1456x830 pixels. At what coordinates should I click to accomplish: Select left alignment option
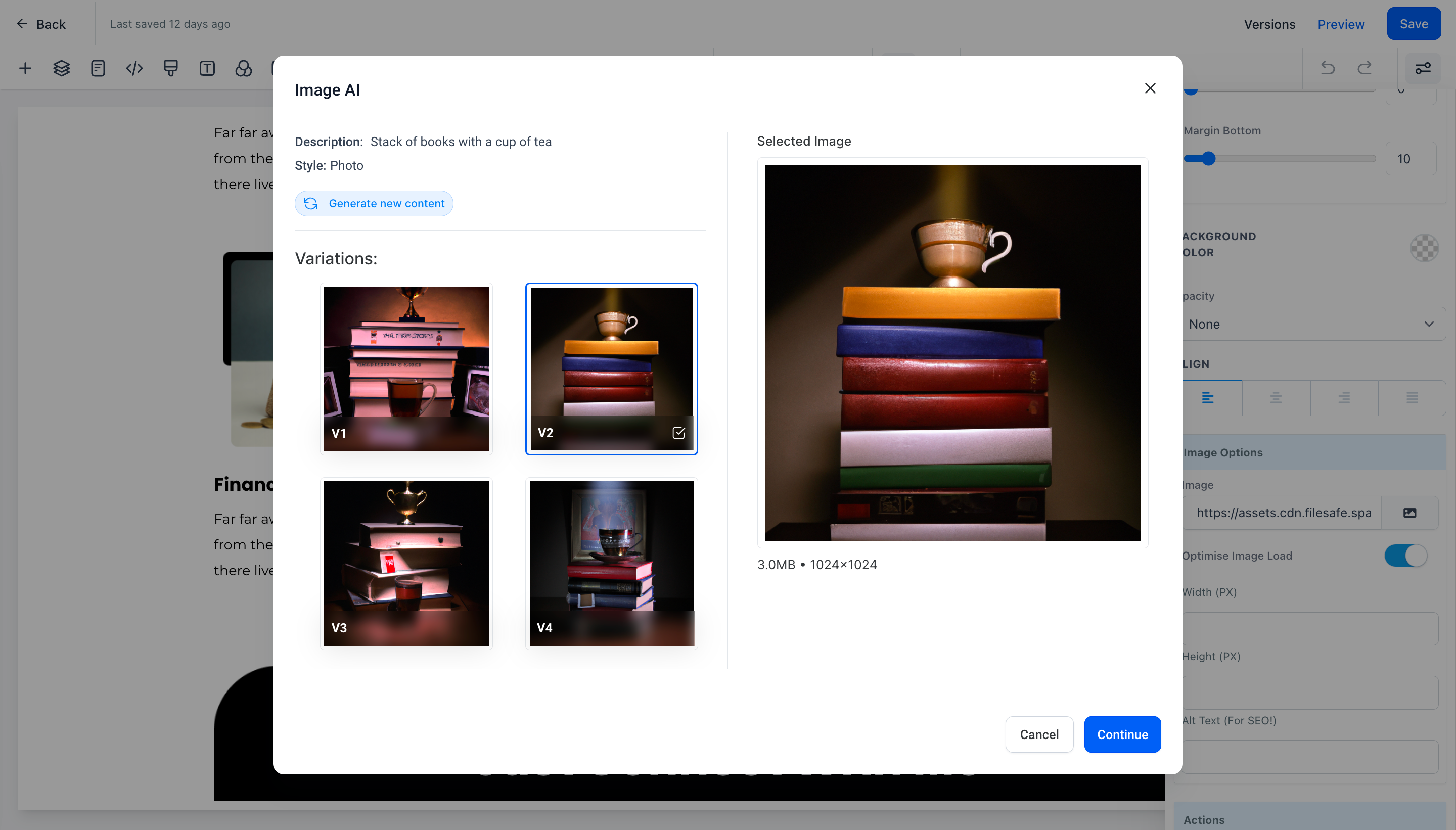[1208, 398]
